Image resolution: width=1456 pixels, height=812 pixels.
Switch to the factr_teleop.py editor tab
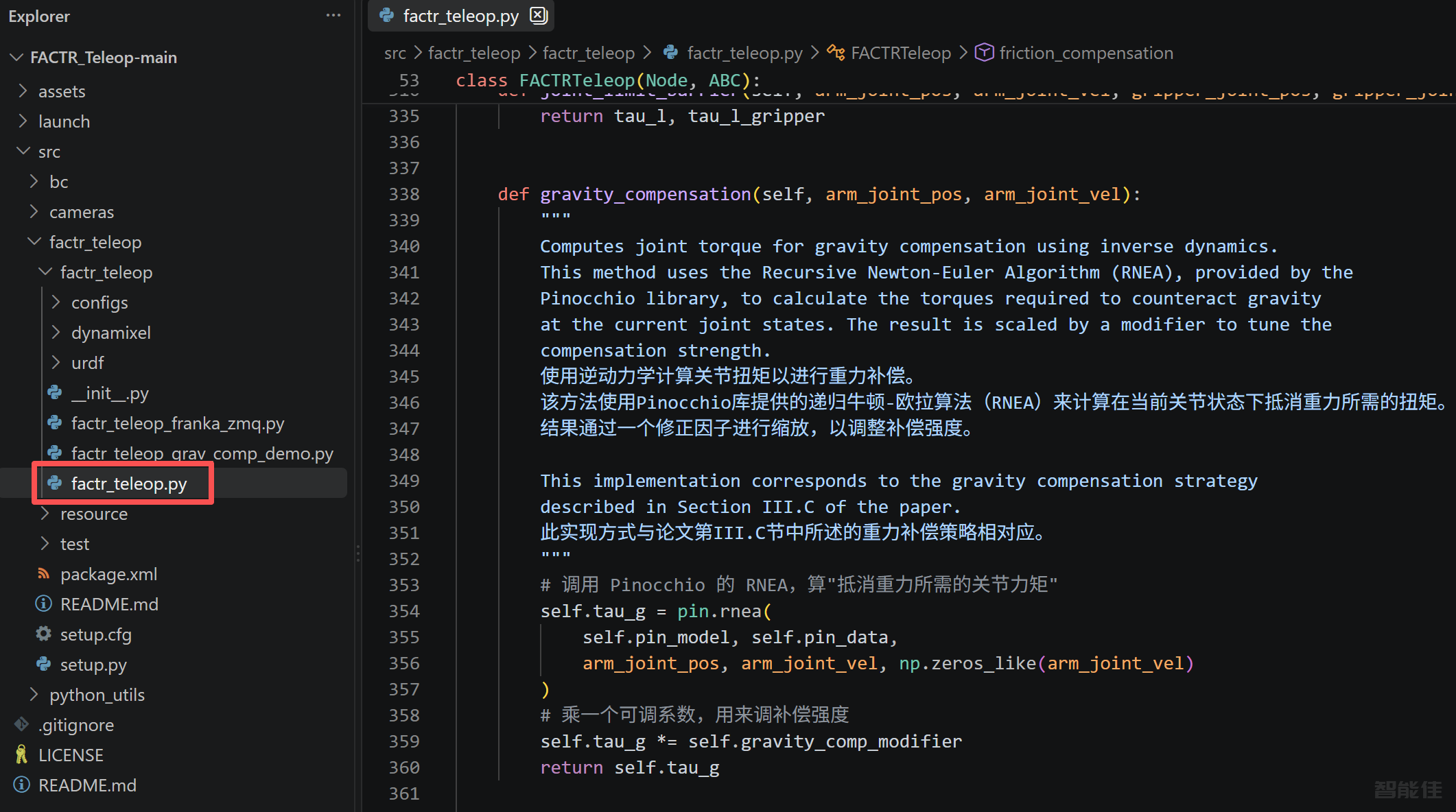click(x=461, y=16)
